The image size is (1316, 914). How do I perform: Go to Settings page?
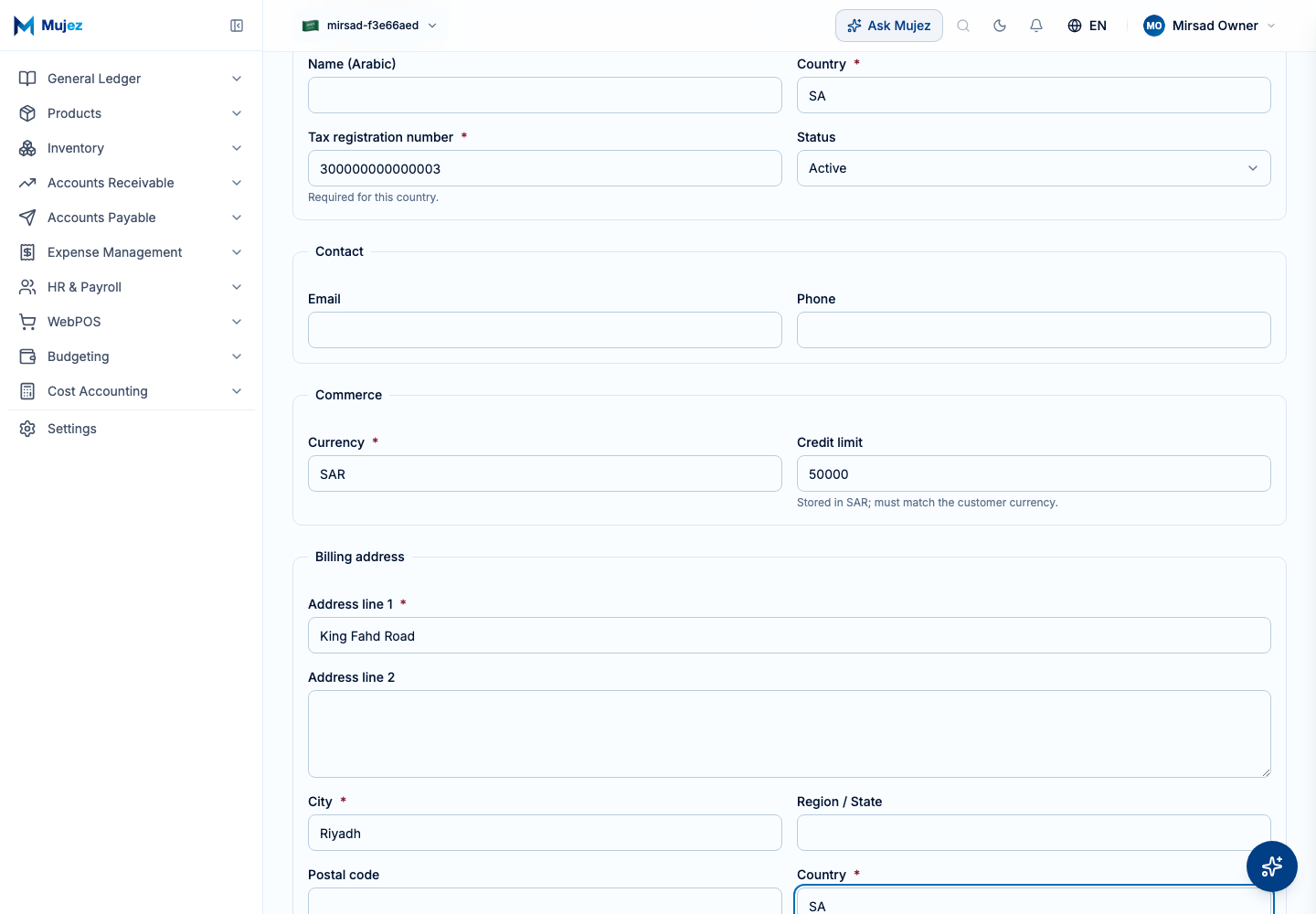click(131, 429)
